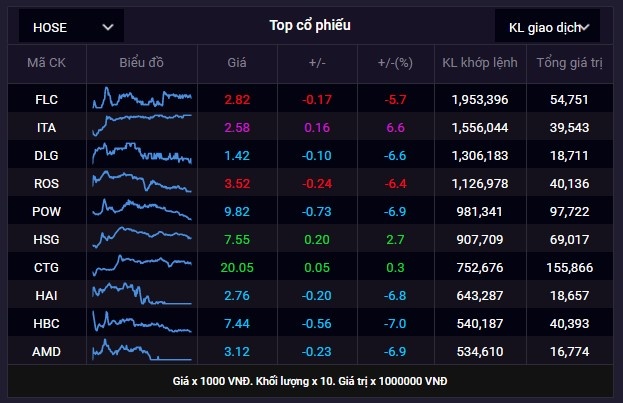Click the HAI stock symbol
Image resolution: width=623 pixels, height=403 pixels.
pyautogui.click(x=47, y=295)
